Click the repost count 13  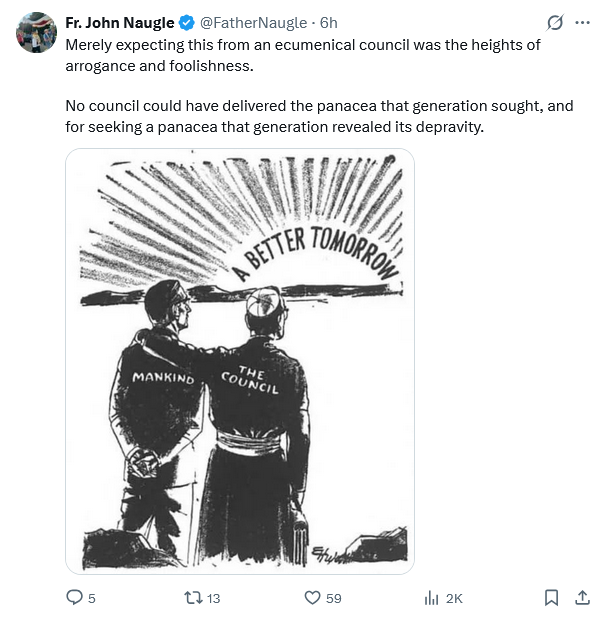tap(214, 598)
